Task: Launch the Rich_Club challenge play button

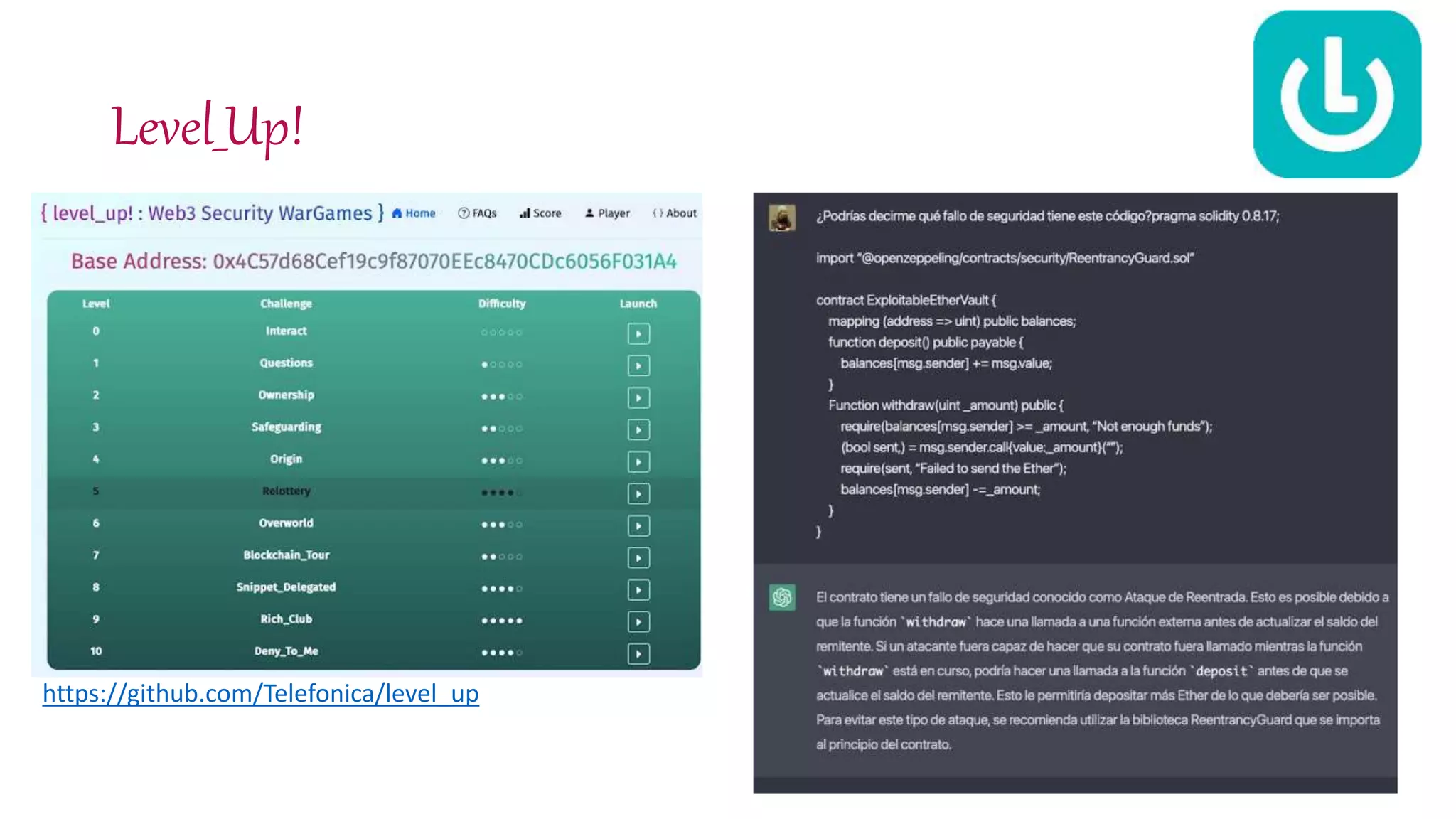Action: (638, 621)
